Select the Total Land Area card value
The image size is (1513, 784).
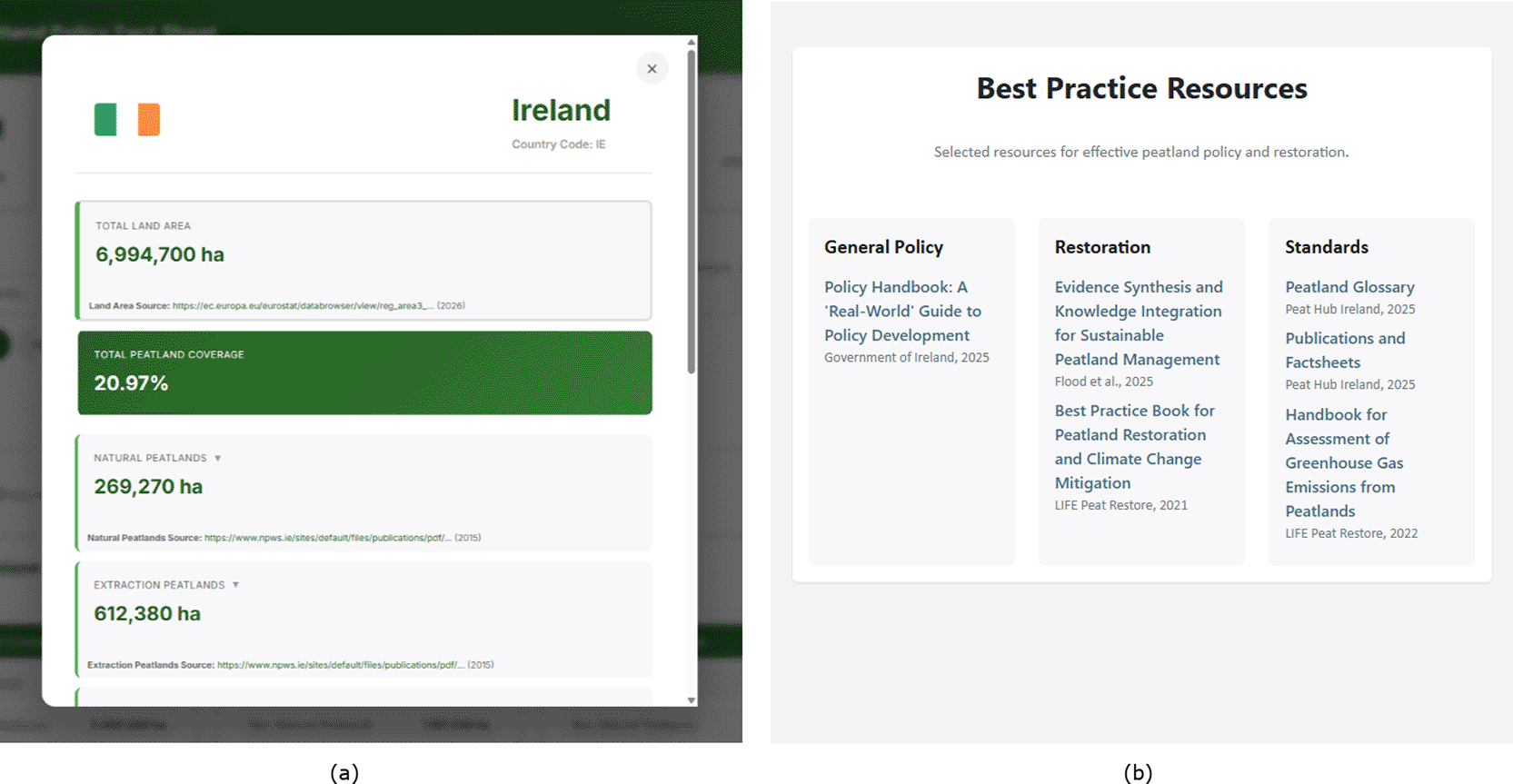coord(160,254)
